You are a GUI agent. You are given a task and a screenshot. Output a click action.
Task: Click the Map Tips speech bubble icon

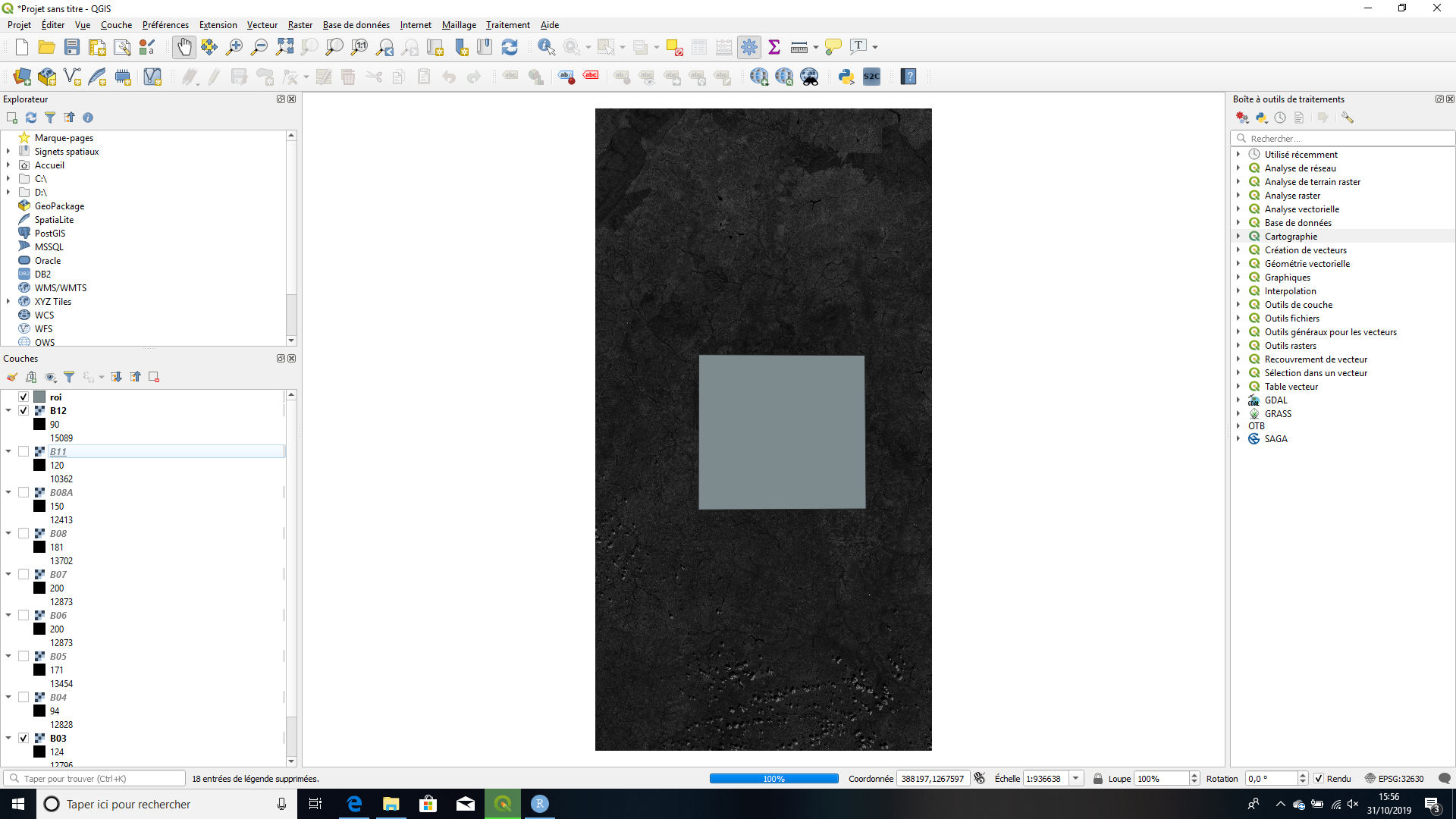click(x=833, y=47)
